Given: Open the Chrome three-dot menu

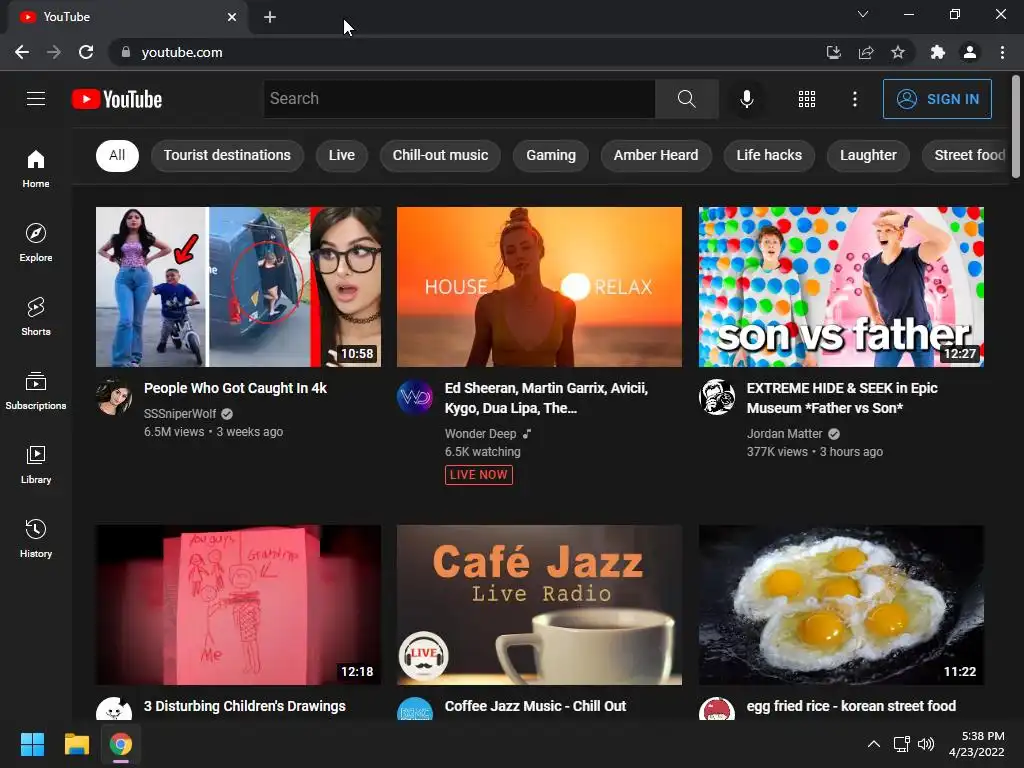Looking at the screenshot, I should (x=1002, y=52).
